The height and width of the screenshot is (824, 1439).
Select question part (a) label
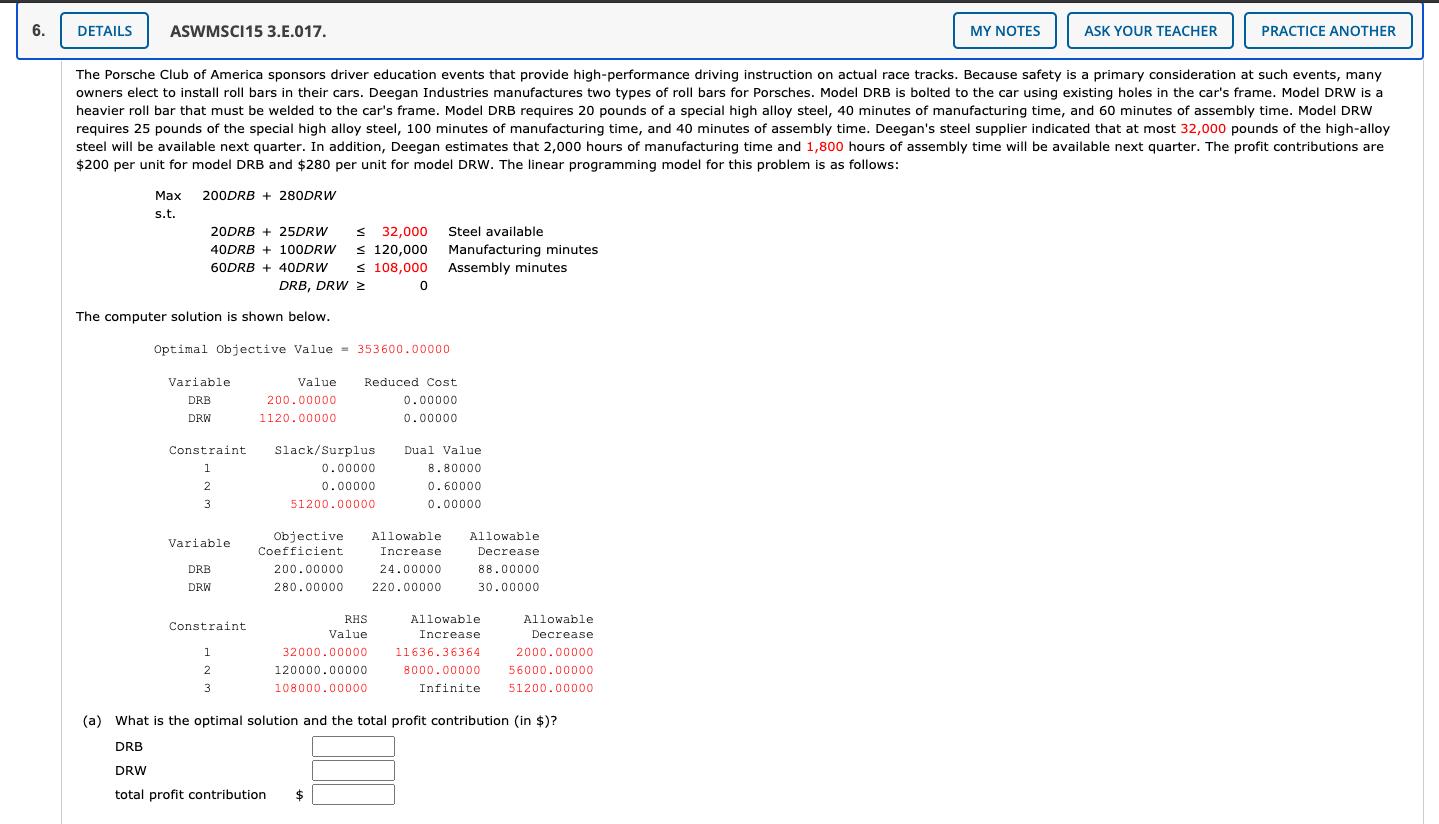pos(92,720)
